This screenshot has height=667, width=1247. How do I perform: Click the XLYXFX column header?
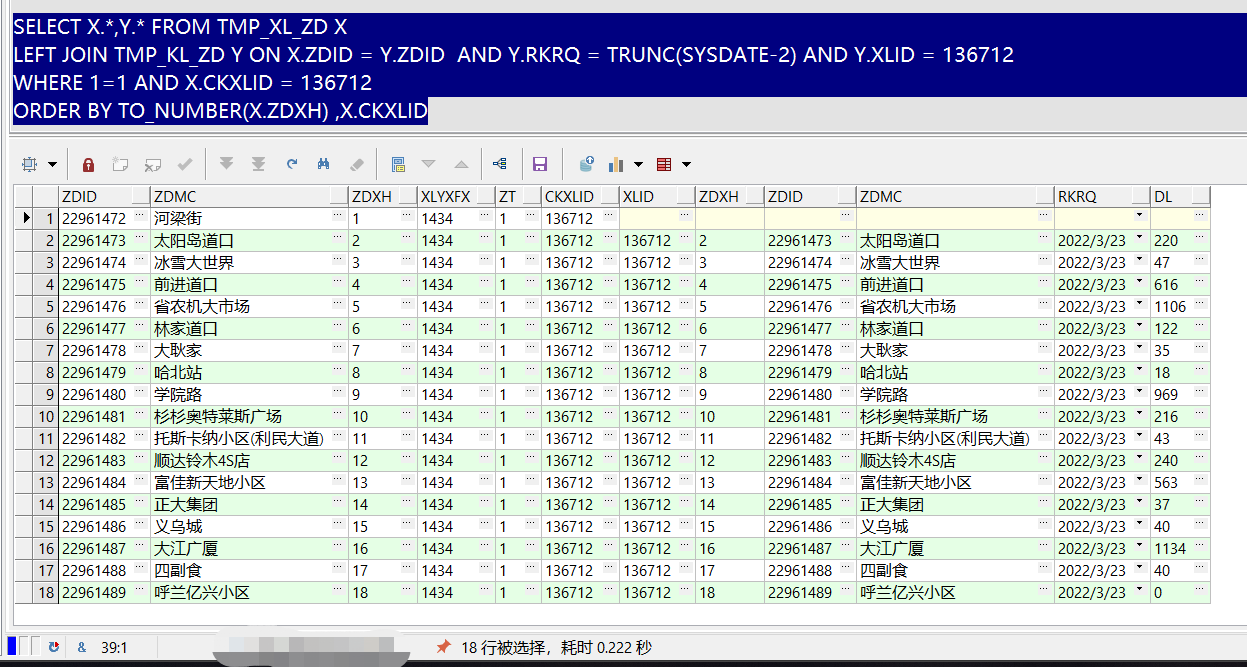457,196
